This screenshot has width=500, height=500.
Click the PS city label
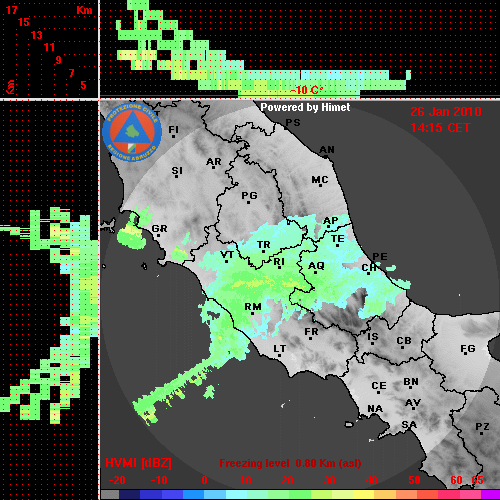(x=293, y=123)
